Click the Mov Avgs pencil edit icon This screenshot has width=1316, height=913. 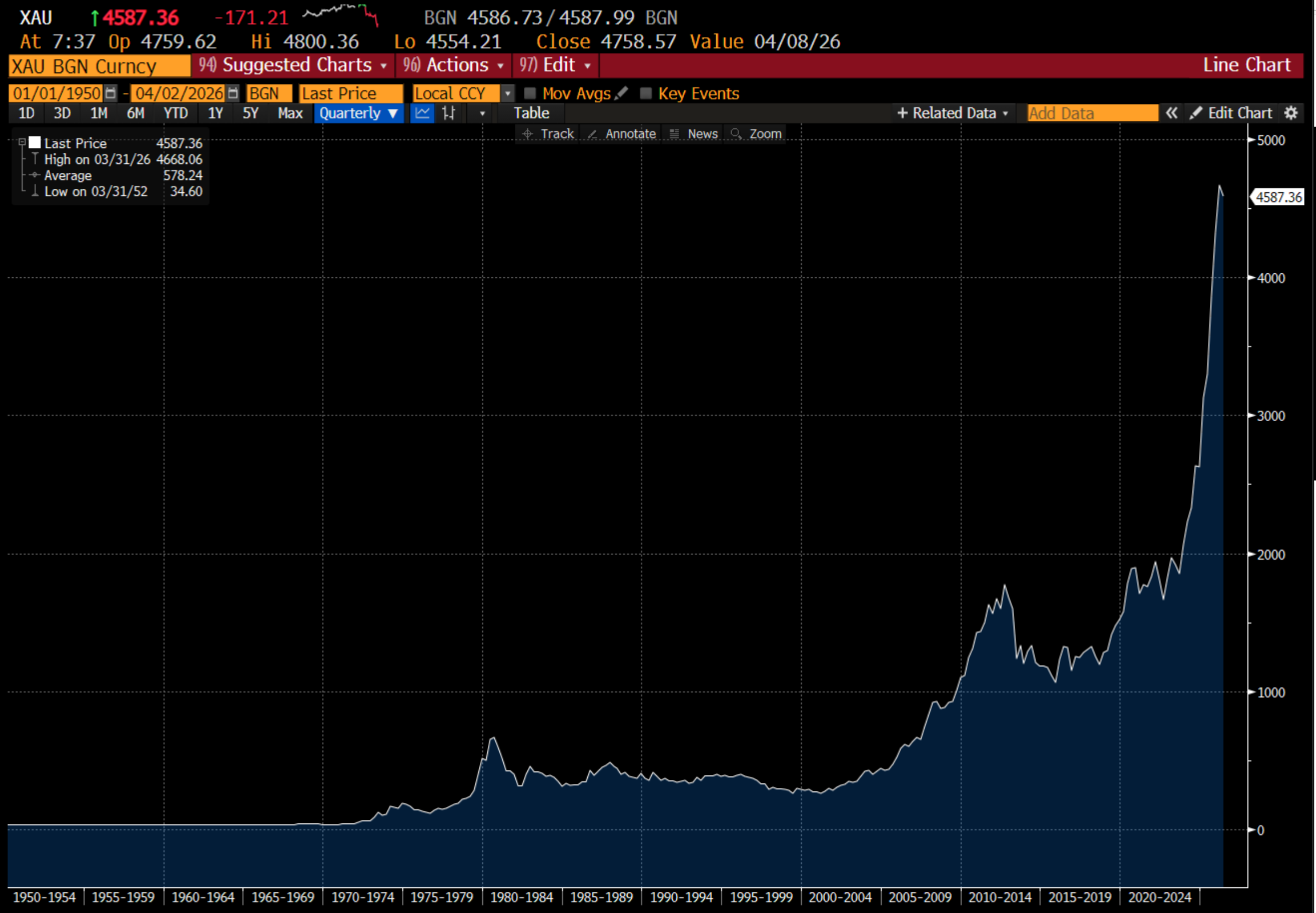coord(621,92)
